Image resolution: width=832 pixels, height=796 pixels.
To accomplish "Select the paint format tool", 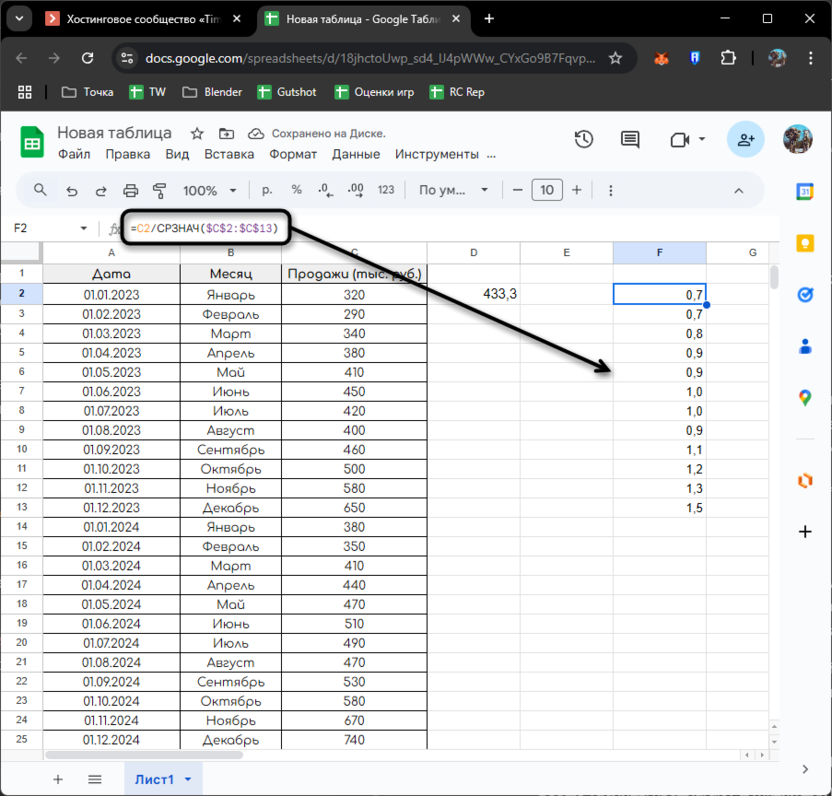I will pyautogui.click(x=159, y=190).
